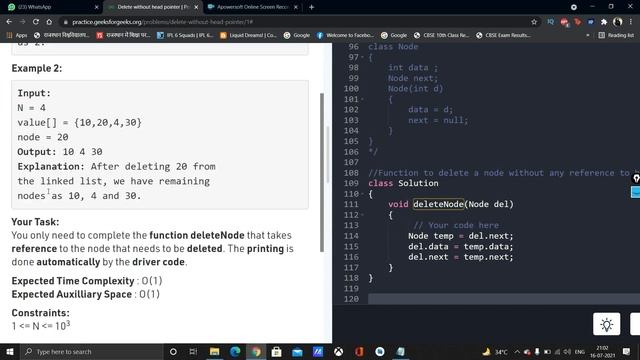Open the Office app from the taskbar
The image size is (640, 360).
click(x=359, y=351)
